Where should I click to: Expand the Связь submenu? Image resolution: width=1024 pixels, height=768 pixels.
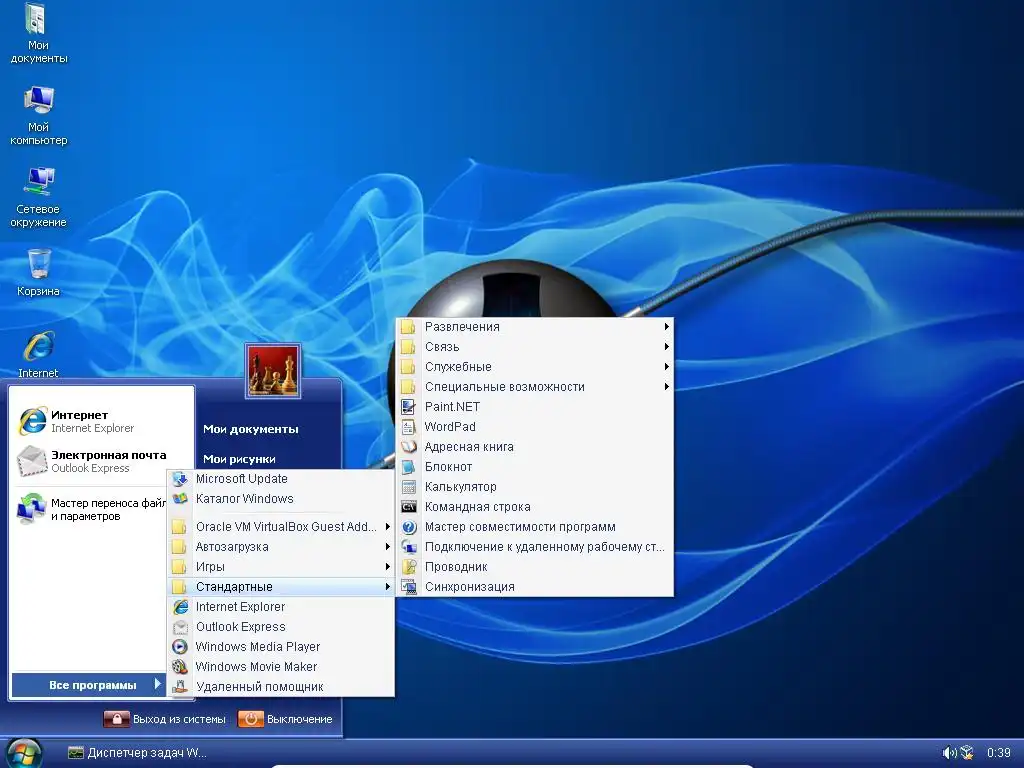tap(535, 347)
